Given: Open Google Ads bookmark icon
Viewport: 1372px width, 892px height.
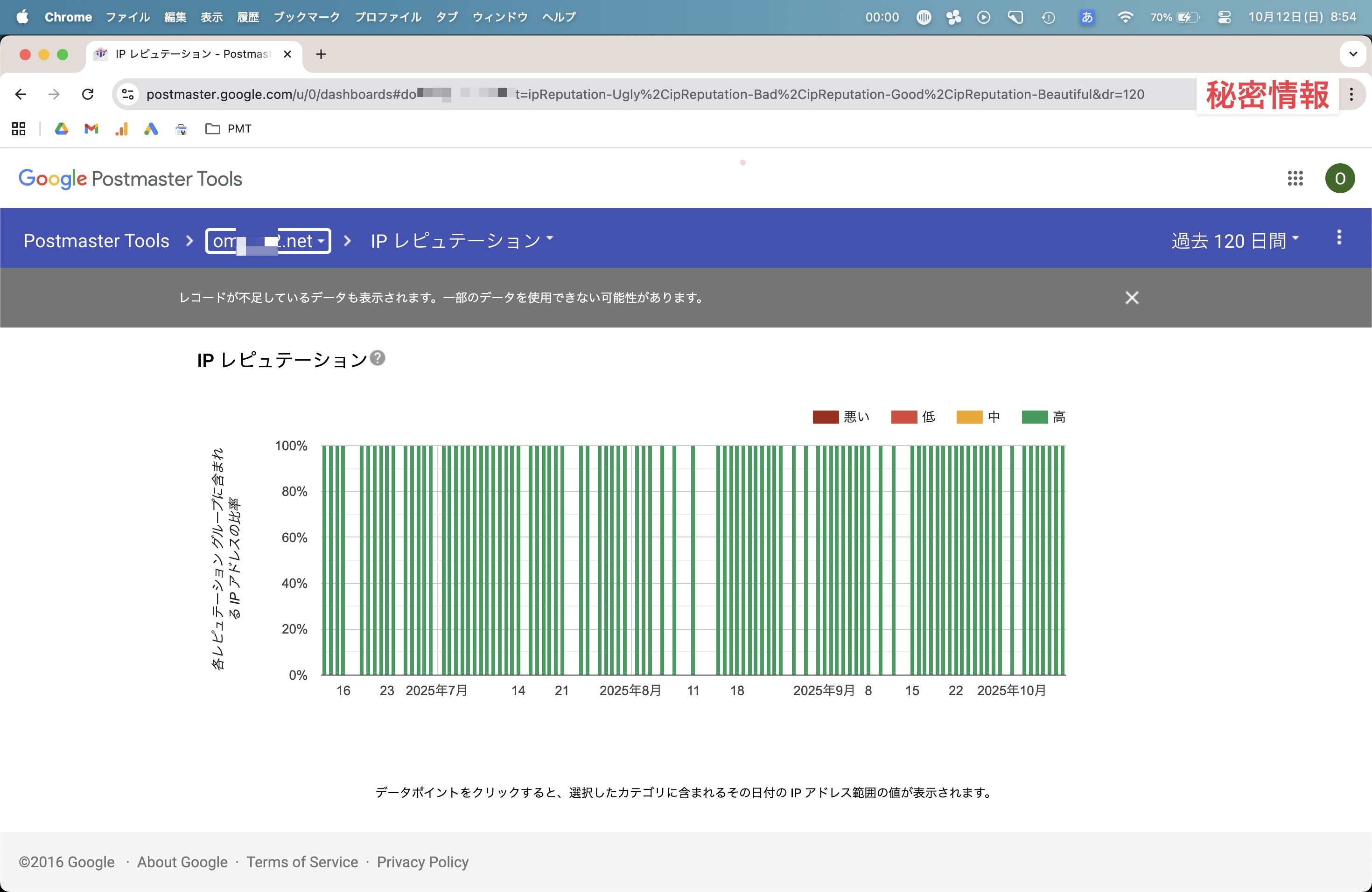Looking at the screenshot, I should click(151, 128).
